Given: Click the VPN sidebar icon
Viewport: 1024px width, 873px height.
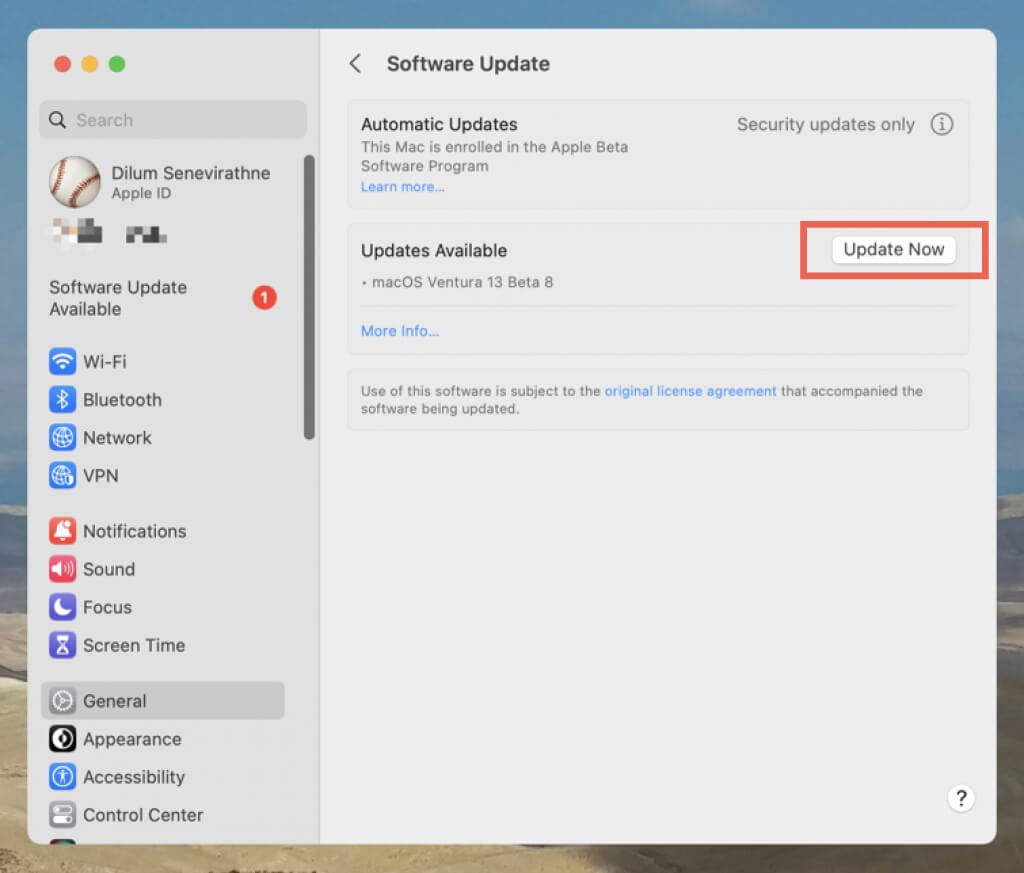Looking at the screenshot, I should coord(63,475).
